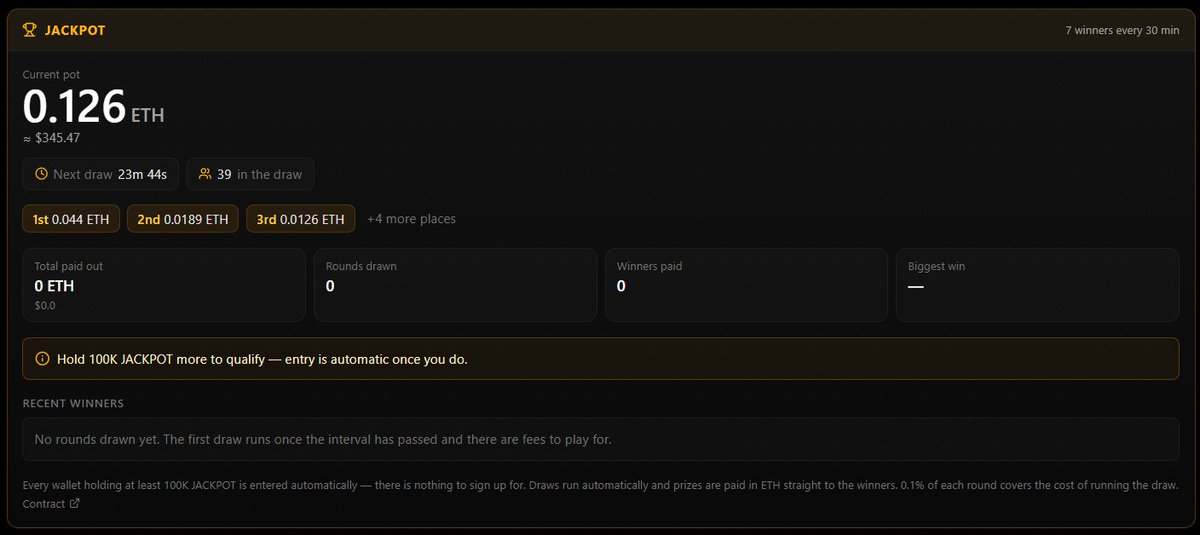This screenshot has width=1200, height=535.
Task: Click the Rounds drawn stat card
Action: (455, 285)
